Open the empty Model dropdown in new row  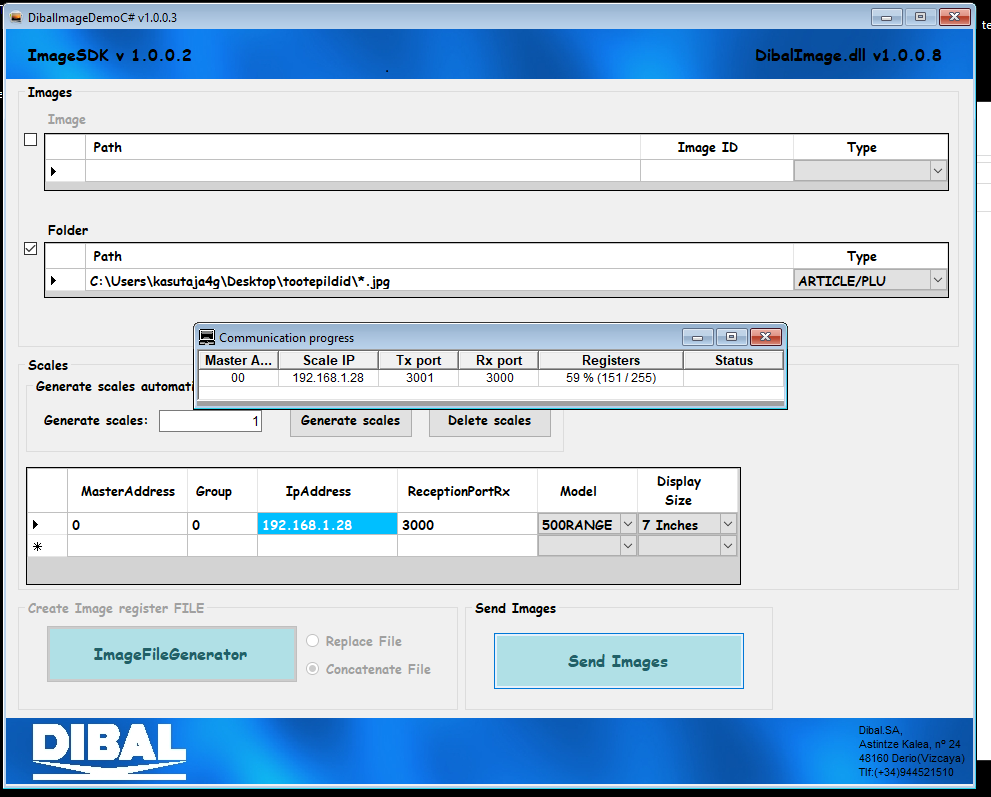[628, 546]
